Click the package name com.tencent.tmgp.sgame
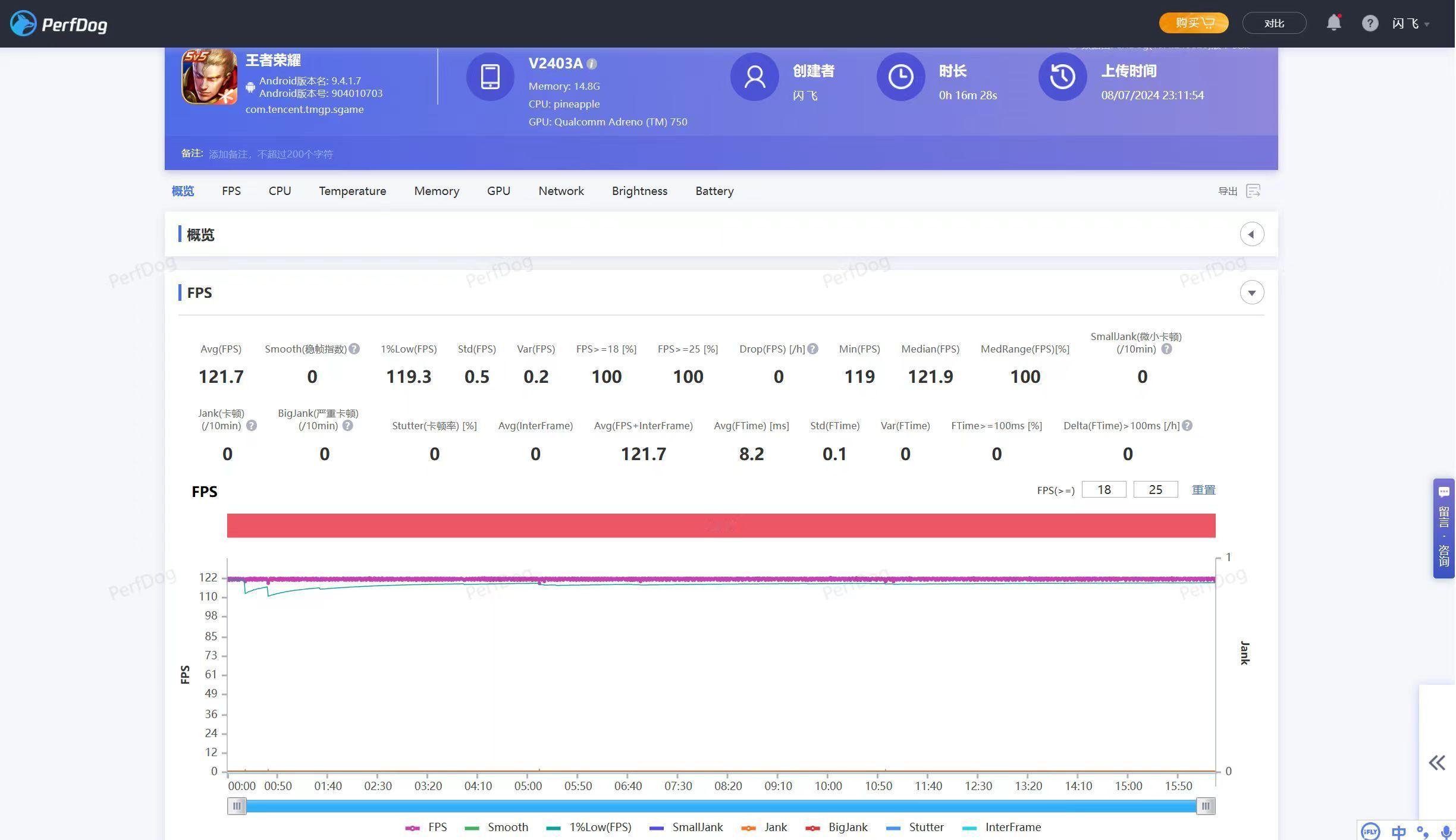Screen dimensions: 1456x840 [305, 109]
